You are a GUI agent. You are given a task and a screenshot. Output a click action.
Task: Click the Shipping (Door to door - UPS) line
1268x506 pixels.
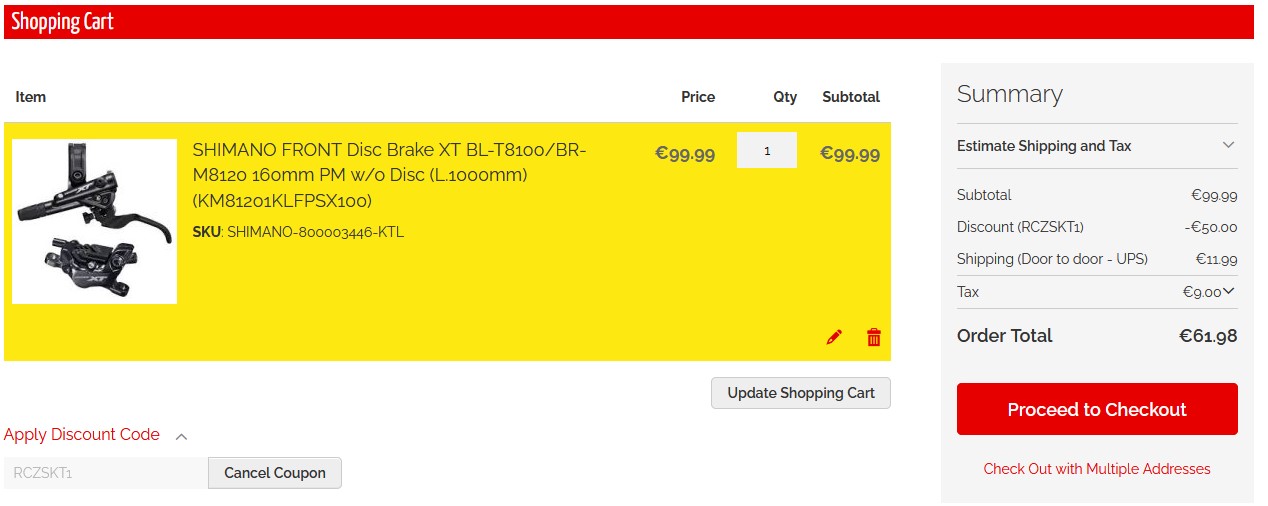tap(1052, 259)
